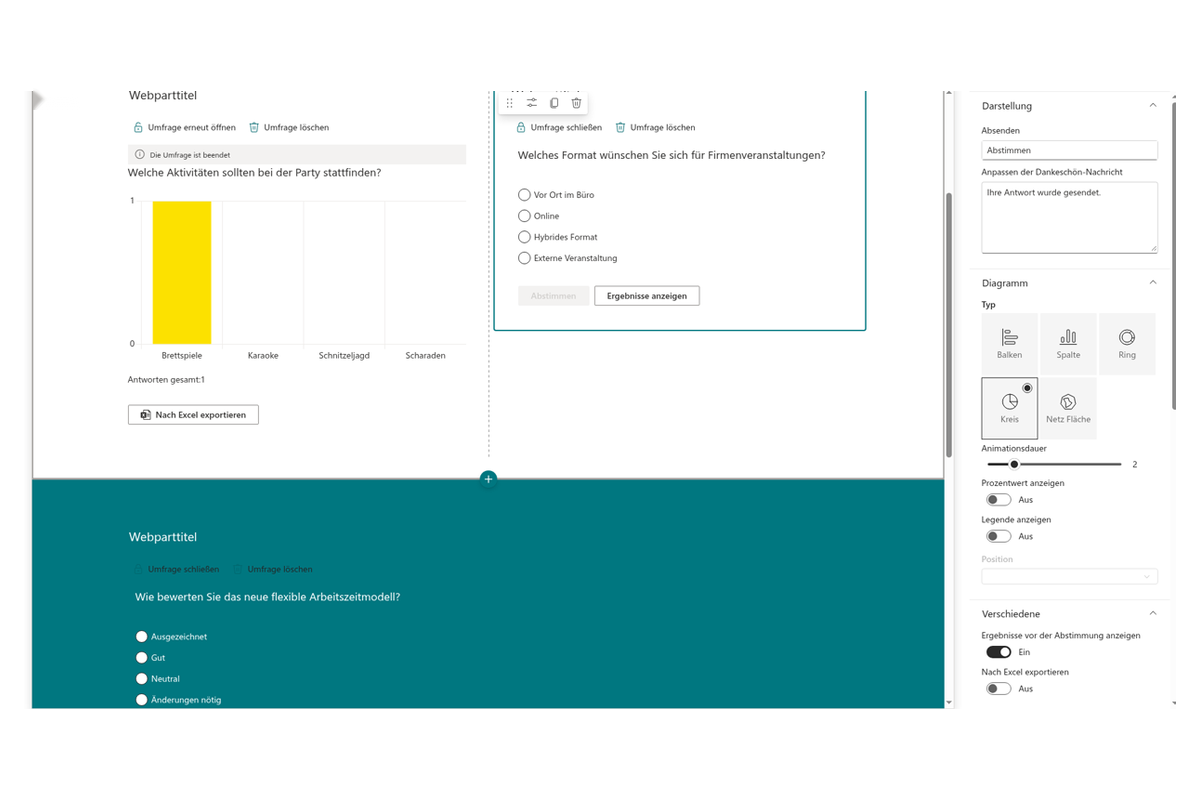Delete the web part using the toolbar trash icon
1200x800 pixels.
[576, 103]
